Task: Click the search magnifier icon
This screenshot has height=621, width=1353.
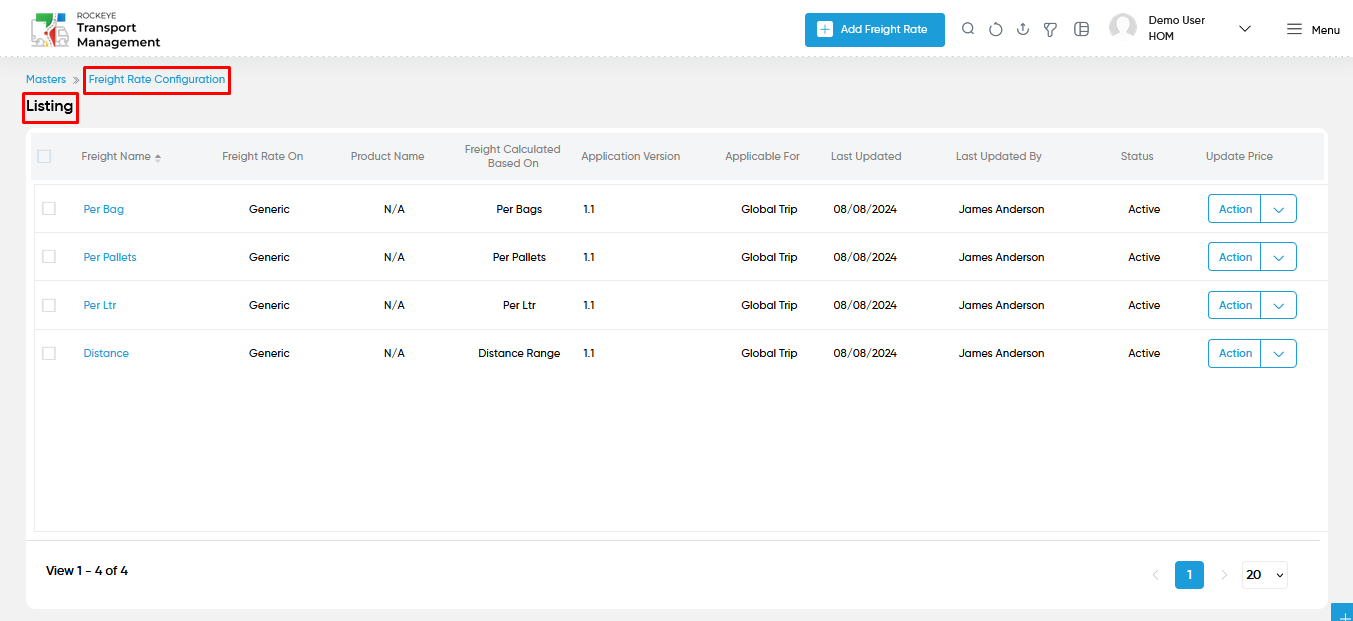Action: (x=968, y=29)
